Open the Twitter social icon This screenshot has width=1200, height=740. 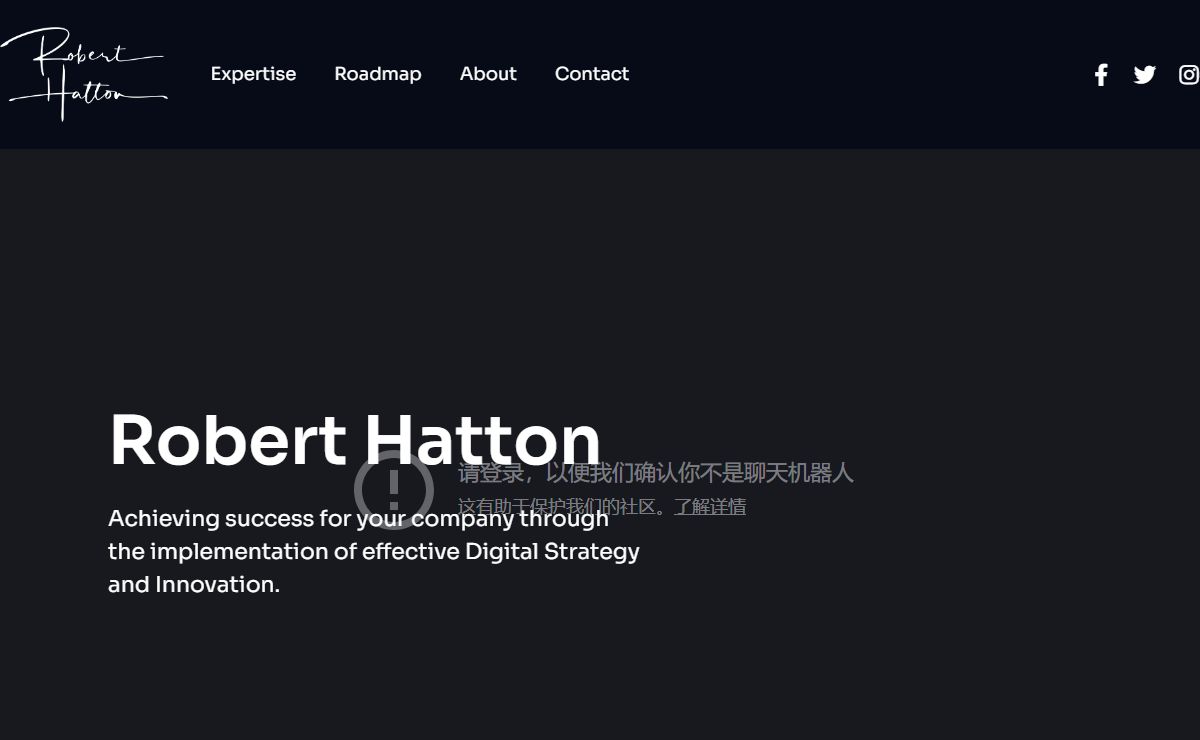pyautogui.click(x=1145, y=75)
